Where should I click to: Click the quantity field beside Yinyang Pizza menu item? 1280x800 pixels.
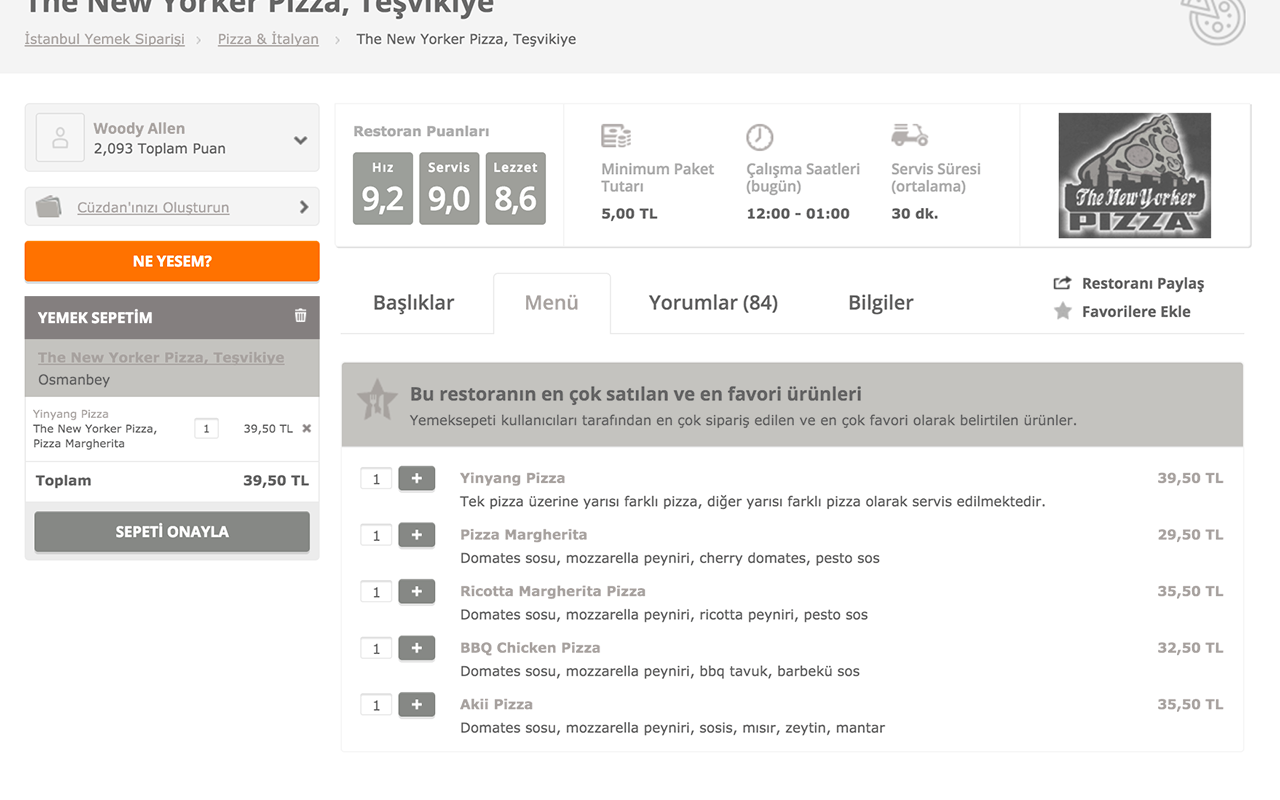(376, 479)
